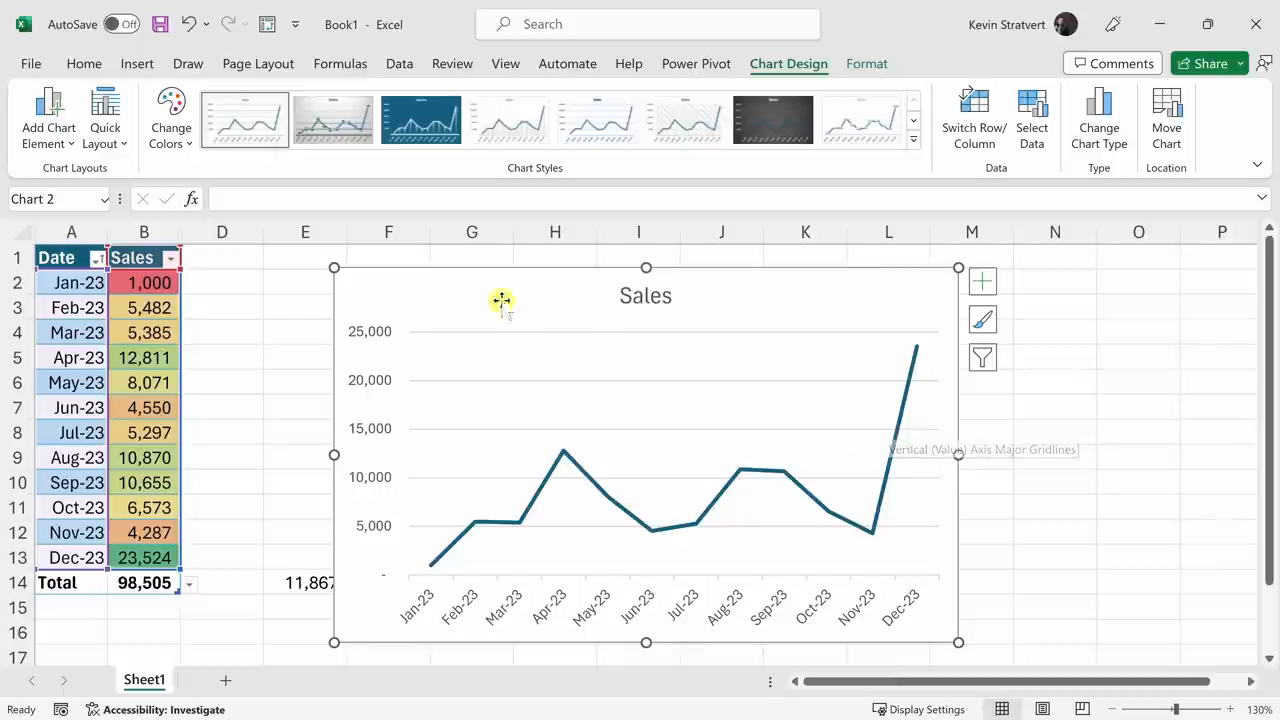
Task: Click Move Chart button
Action: click(x=1167, y=119)
